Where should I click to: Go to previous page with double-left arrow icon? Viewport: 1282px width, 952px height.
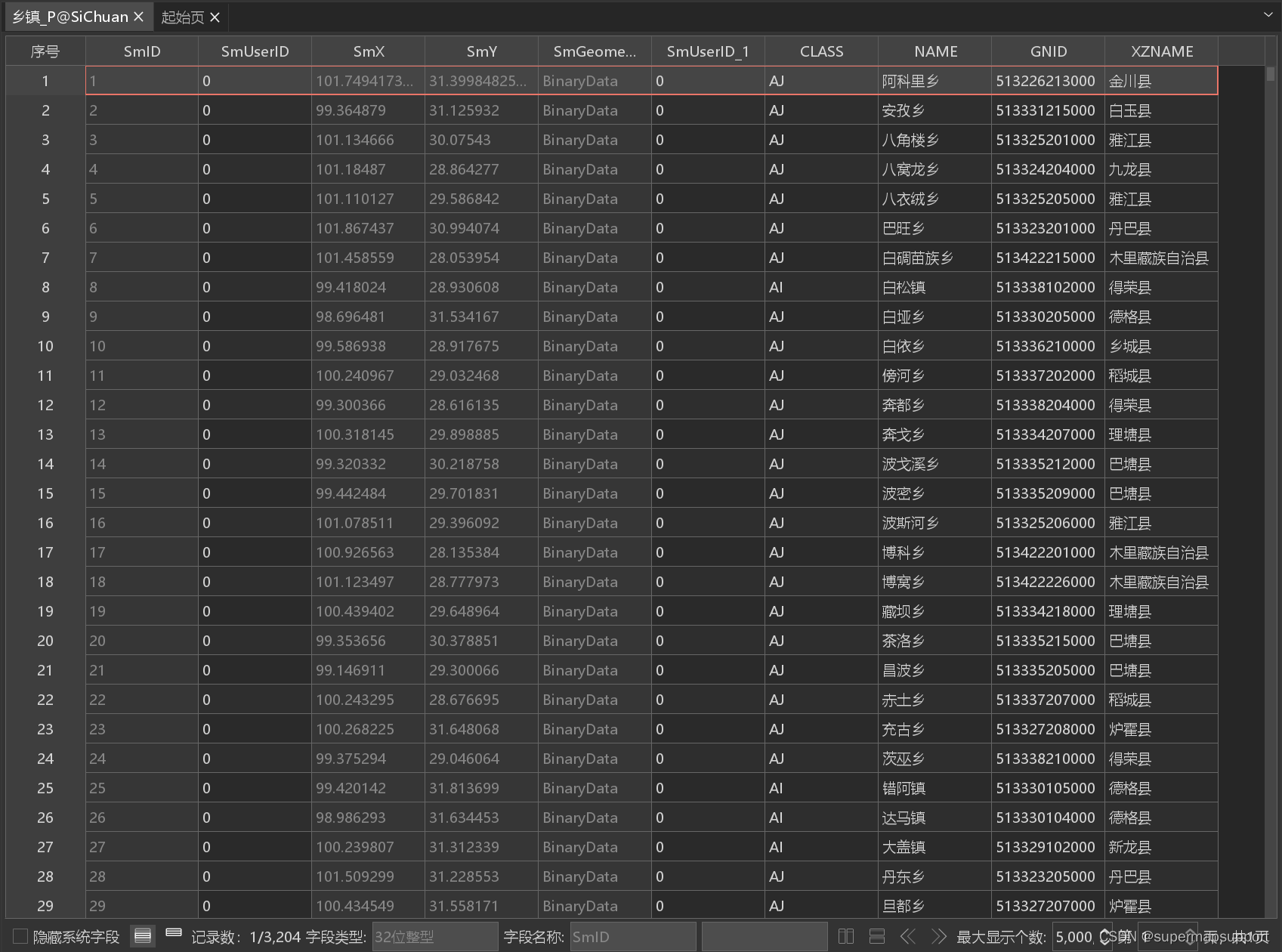pos(909,936)
